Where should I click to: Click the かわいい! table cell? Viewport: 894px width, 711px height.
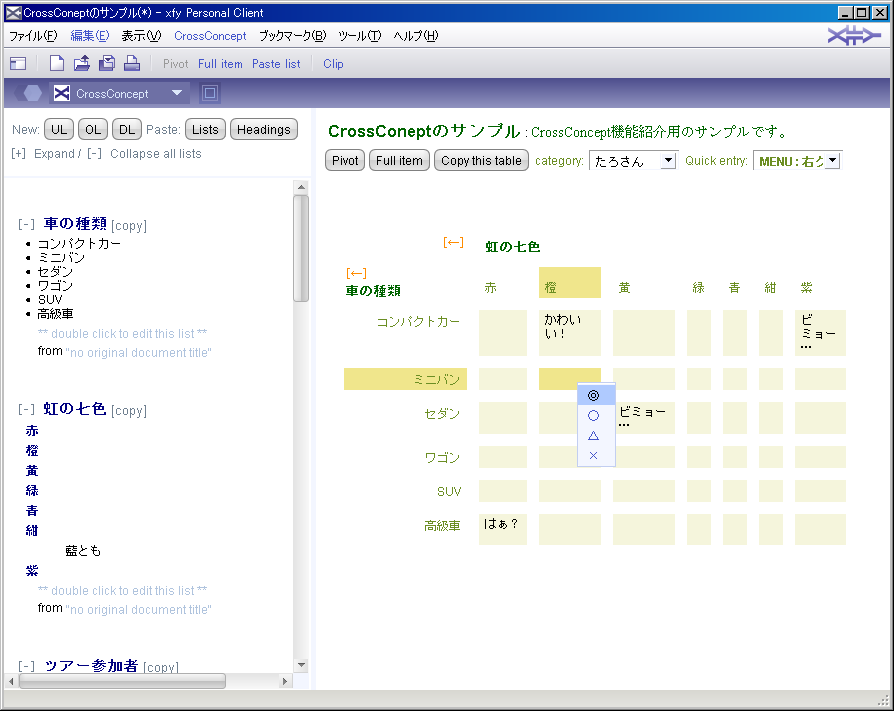(x=570, y=333)
